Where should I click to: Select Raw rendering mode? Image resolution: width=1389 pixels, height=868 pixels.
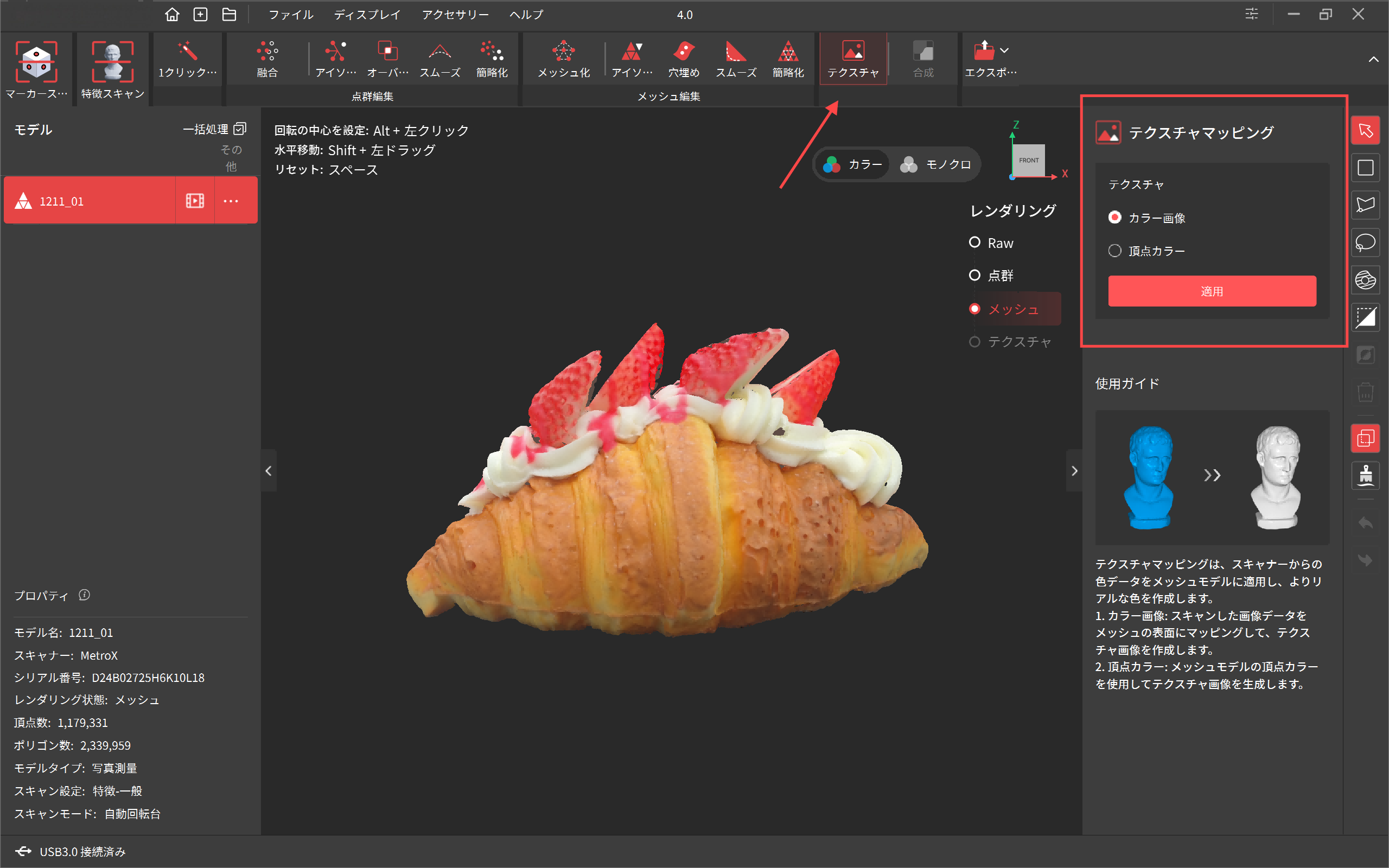pos(974,243)
